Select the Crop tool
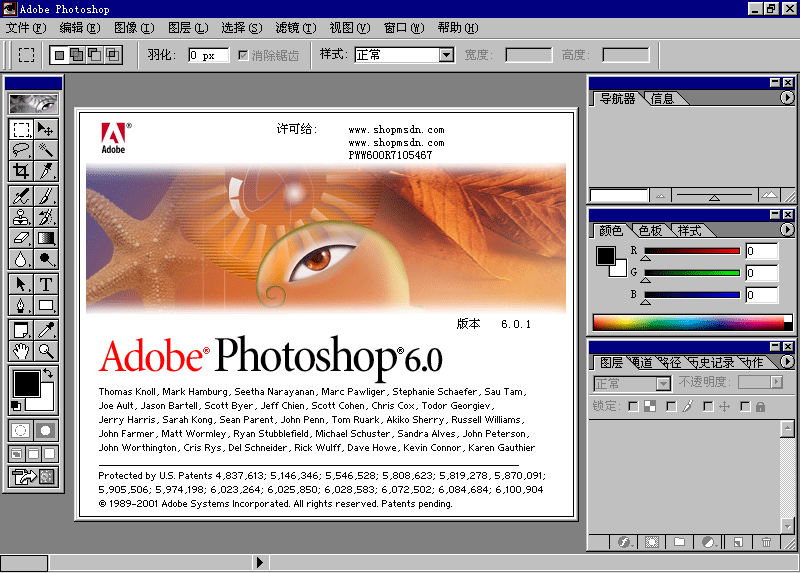This screenshot has width=800, height=573. pos(21,171)
